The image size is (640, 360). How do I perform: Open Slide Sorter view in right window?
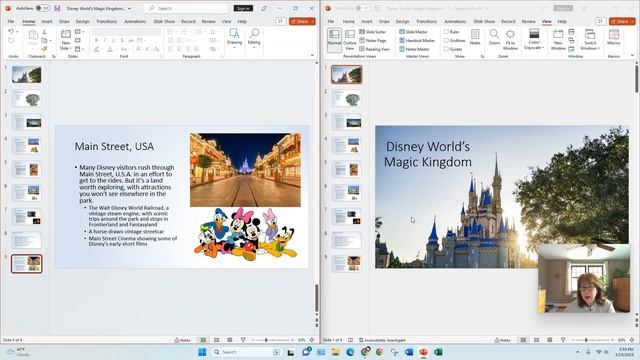pyautogui.click(x=373, y=32)
